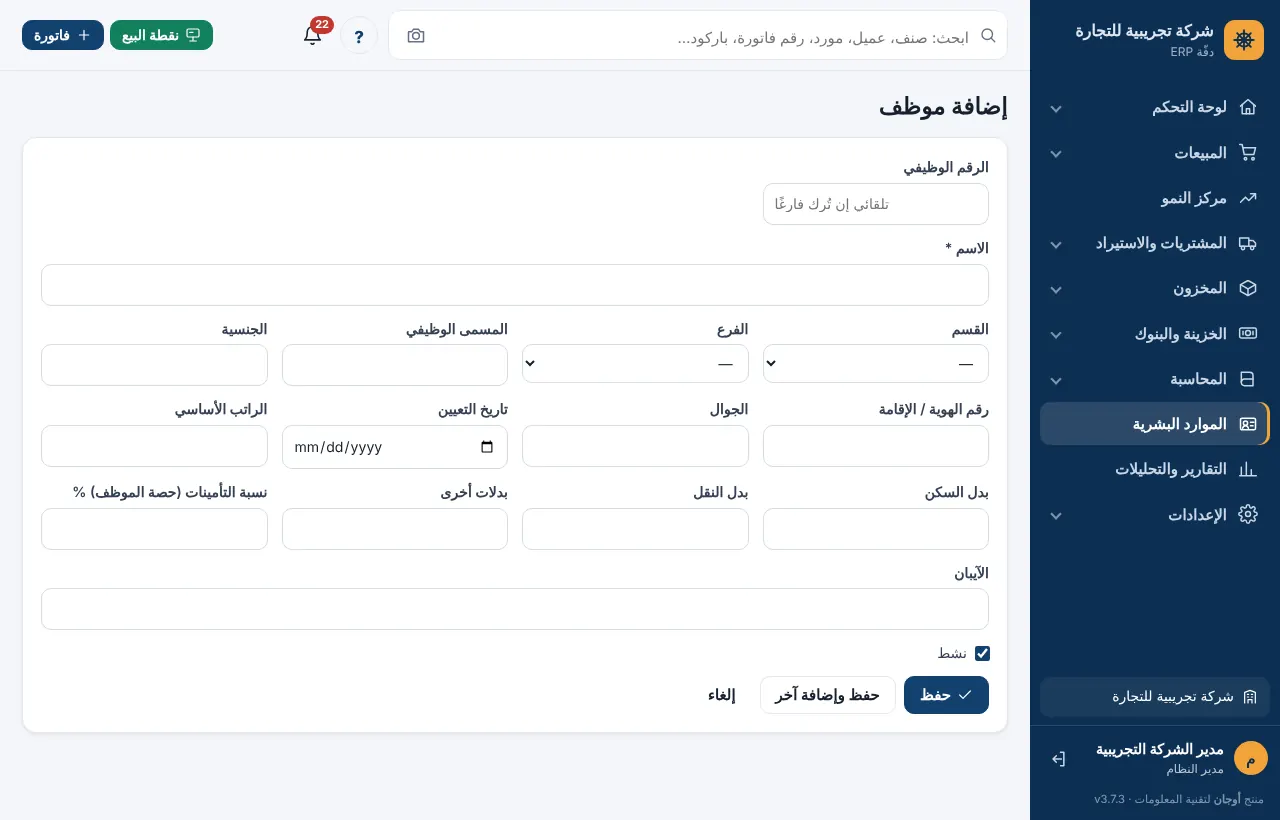Open the الفرع branch dropdown
This screenshot has width=1280, height=820.
(x=635, y=363)
